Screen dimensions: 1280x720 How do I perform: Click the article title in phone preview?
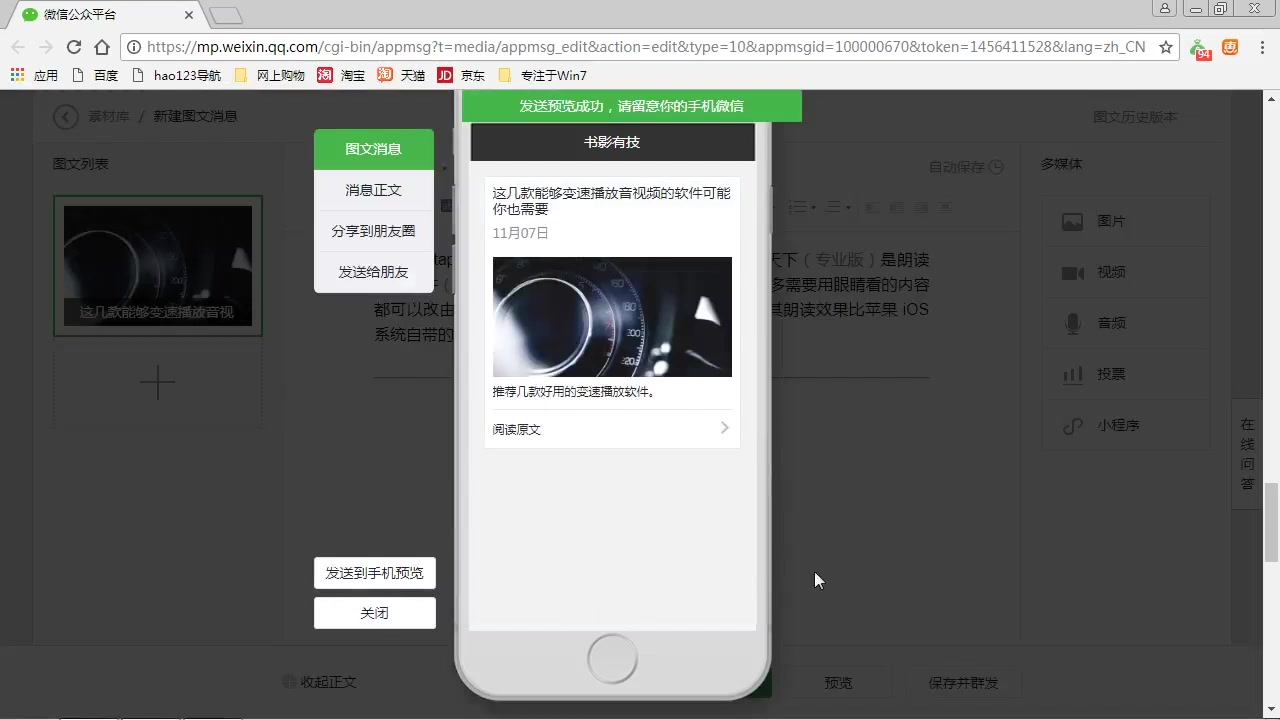612,201
